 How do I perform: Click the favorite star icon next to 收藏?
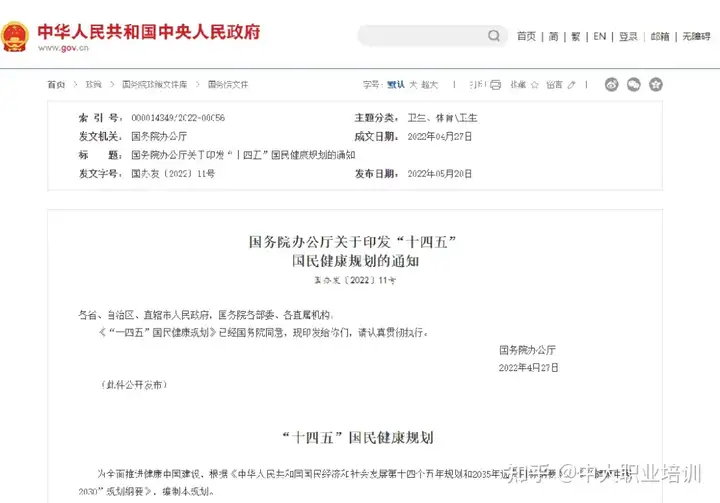point(534,85)
